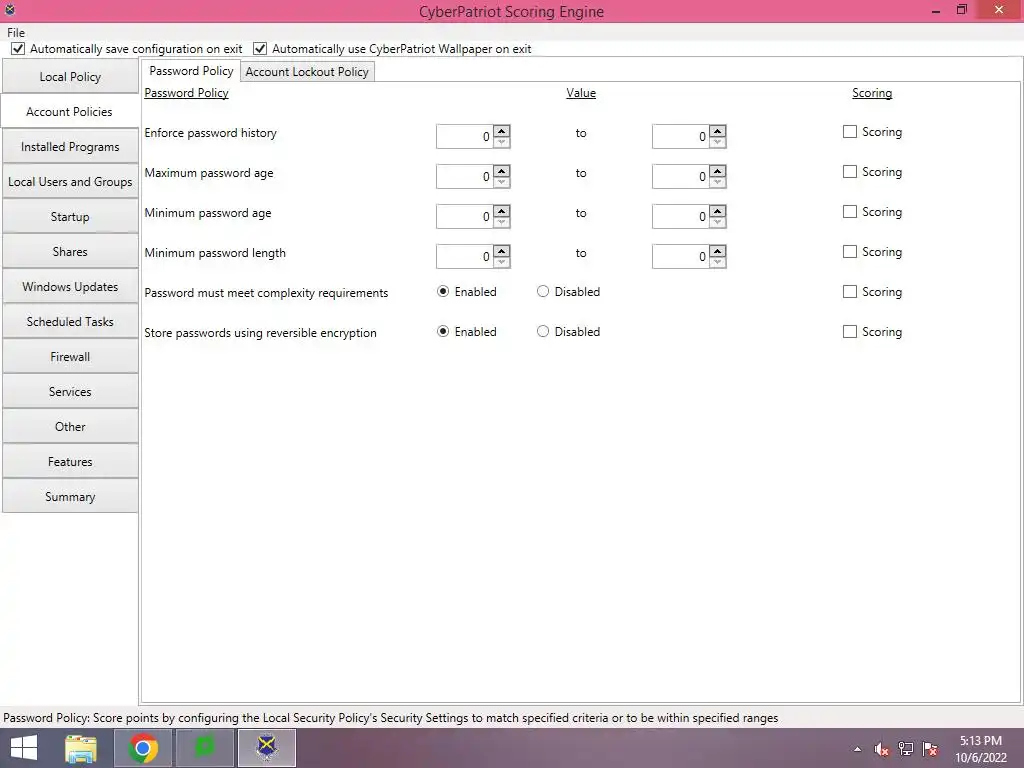Click the muted volume tray icon
This screenshot has height=768, width=1024.
(x=881, y=749)
